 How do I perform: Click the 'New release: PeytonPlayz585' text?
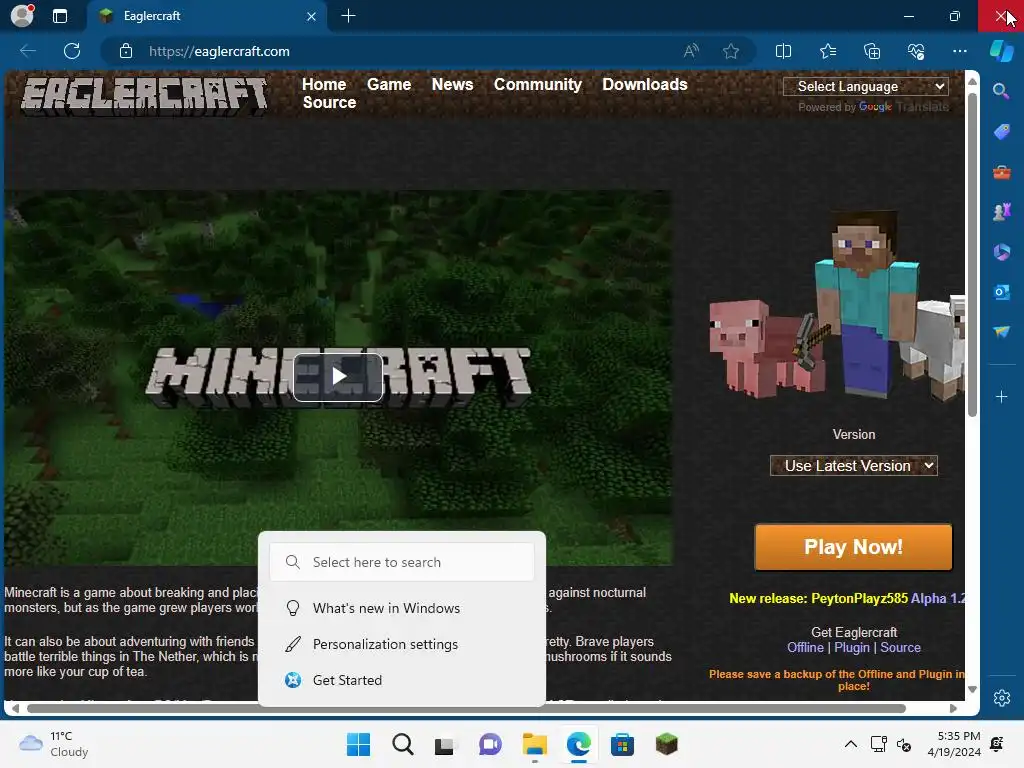pyautogui.click(x=818, y=598)
